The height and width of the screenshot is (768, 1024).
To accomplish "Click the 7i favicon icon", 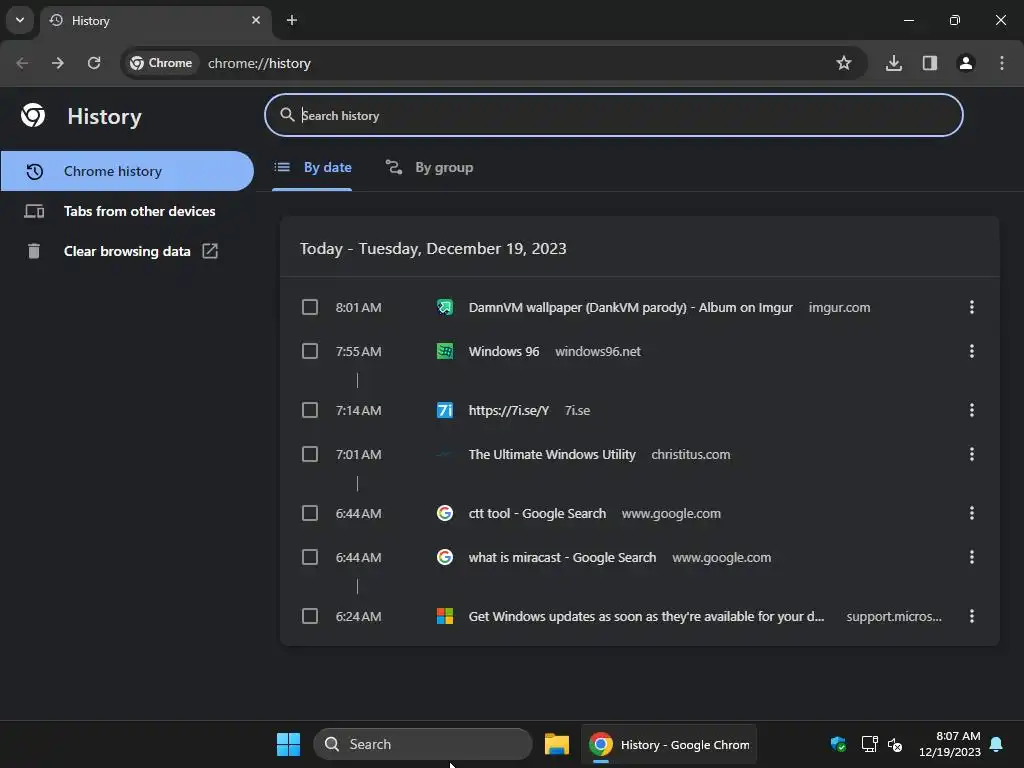I will [x=445, y=410].
